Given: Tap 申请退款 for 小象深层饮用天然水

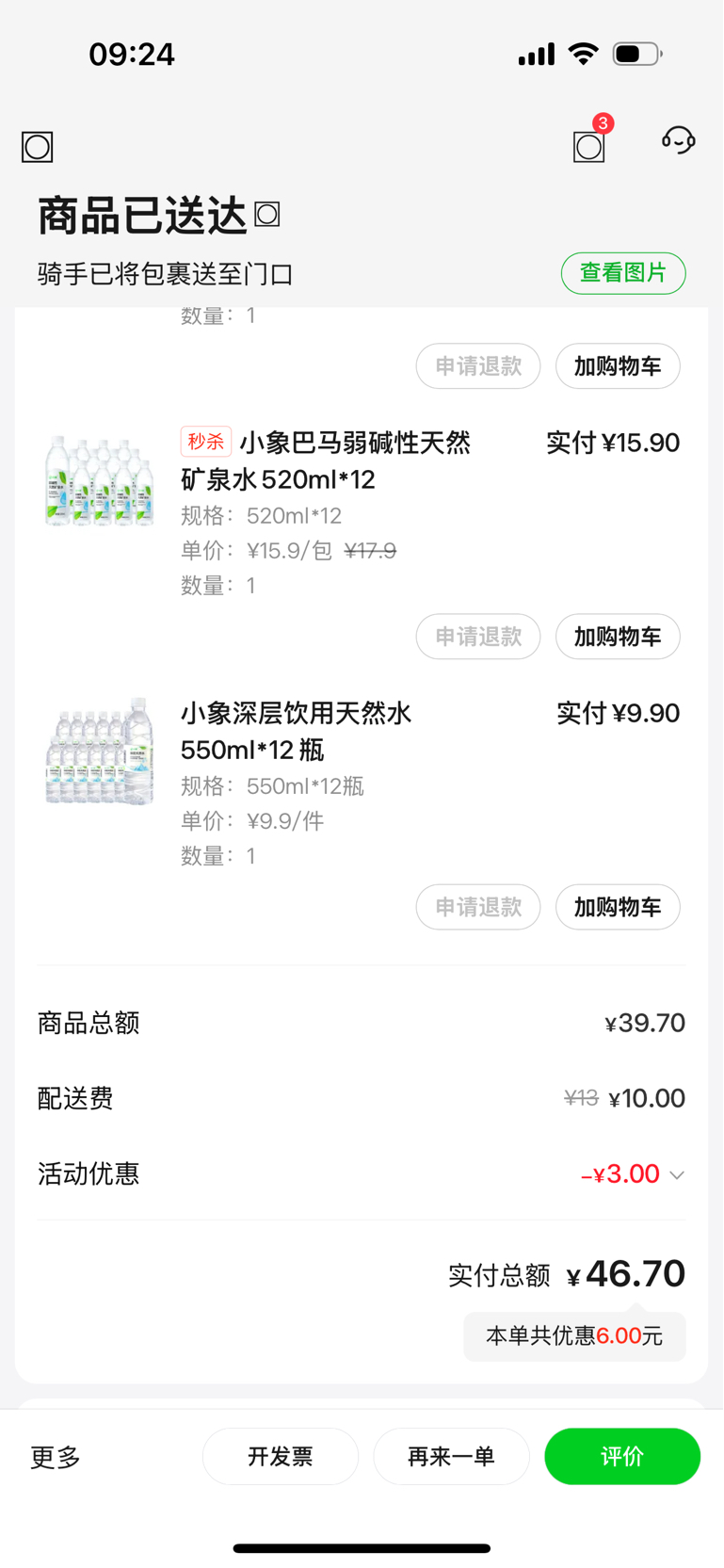Looking at the screenshot, I should 478,907.
